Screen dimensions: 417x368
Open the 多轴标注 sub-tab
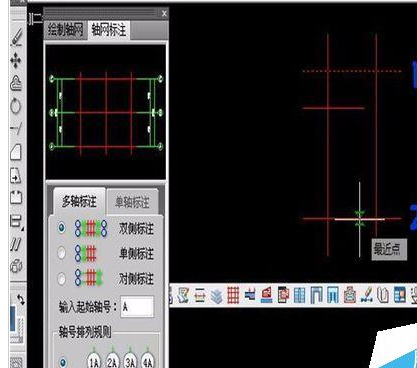[79, 201]
